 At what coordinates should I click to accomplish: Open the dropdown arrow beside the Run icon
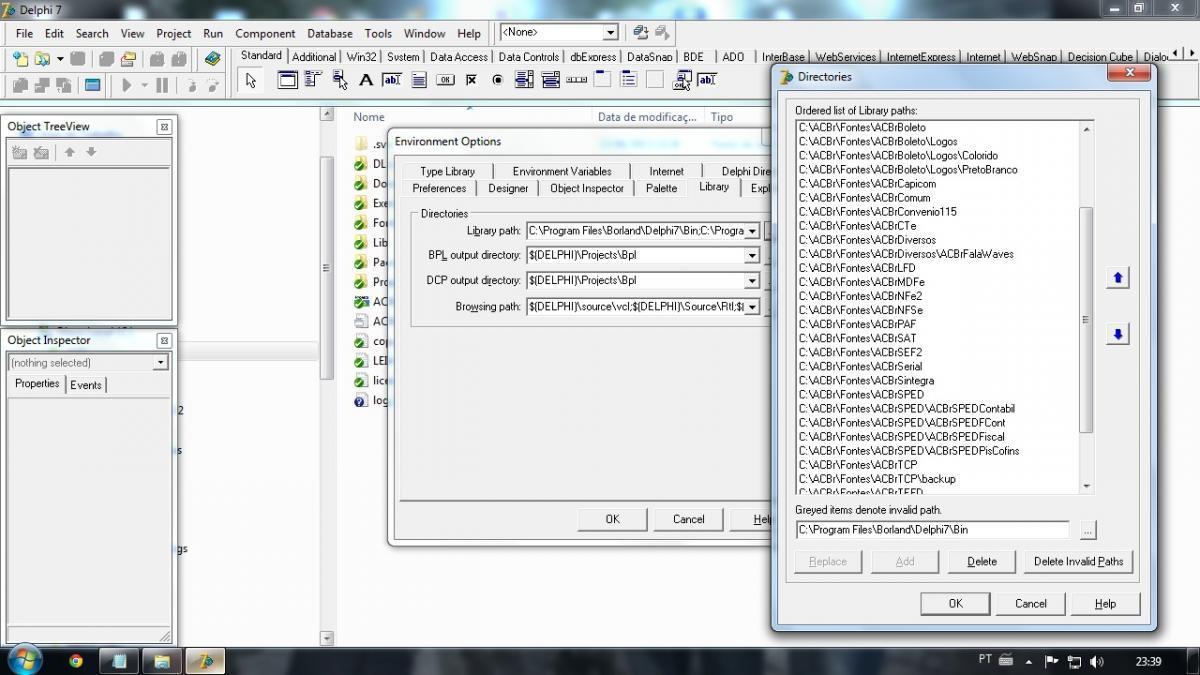[x=144, y=86]
